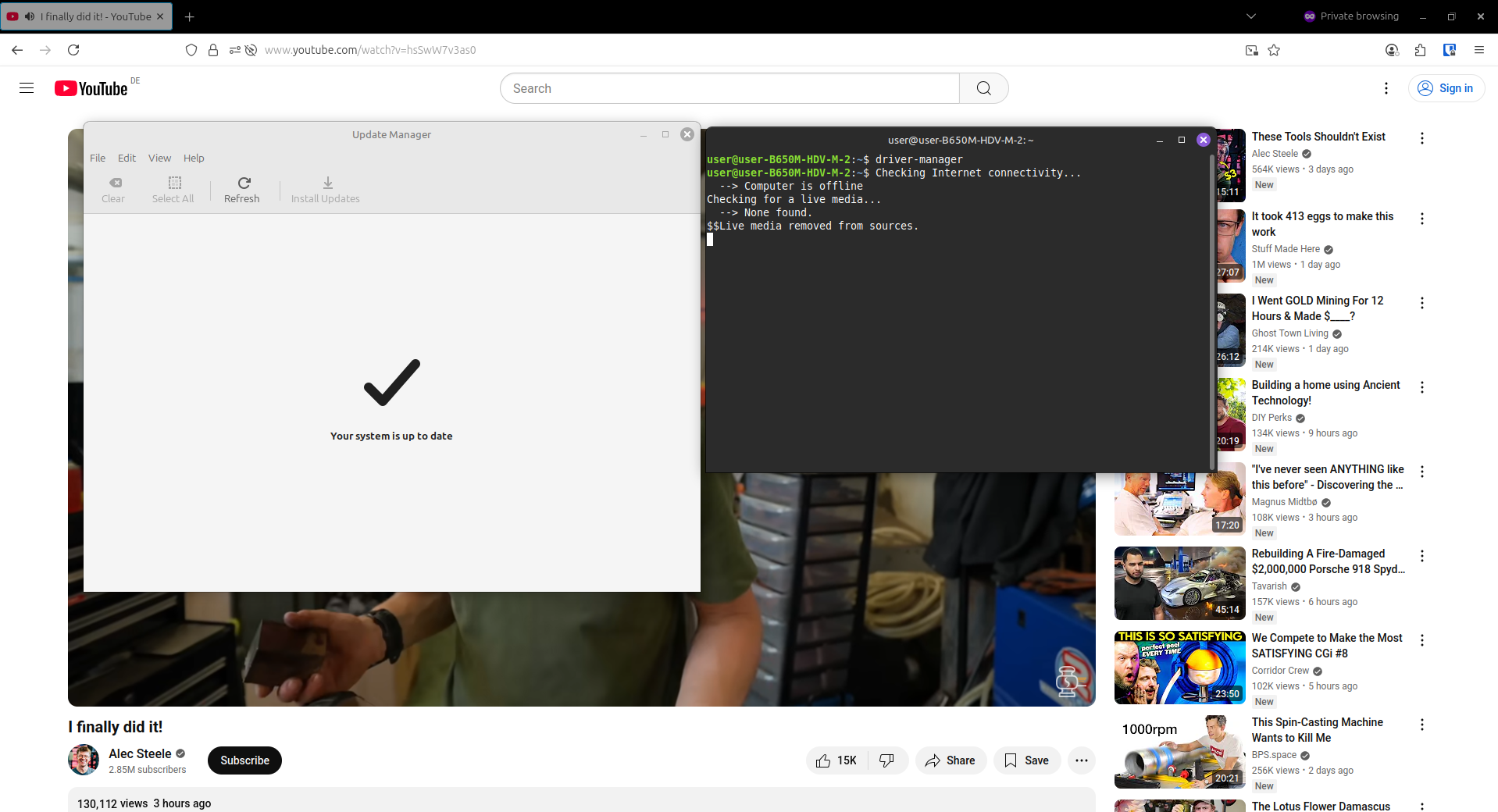
Task: Open the View menu in Update Manager
Action: (x=160, y=158)
